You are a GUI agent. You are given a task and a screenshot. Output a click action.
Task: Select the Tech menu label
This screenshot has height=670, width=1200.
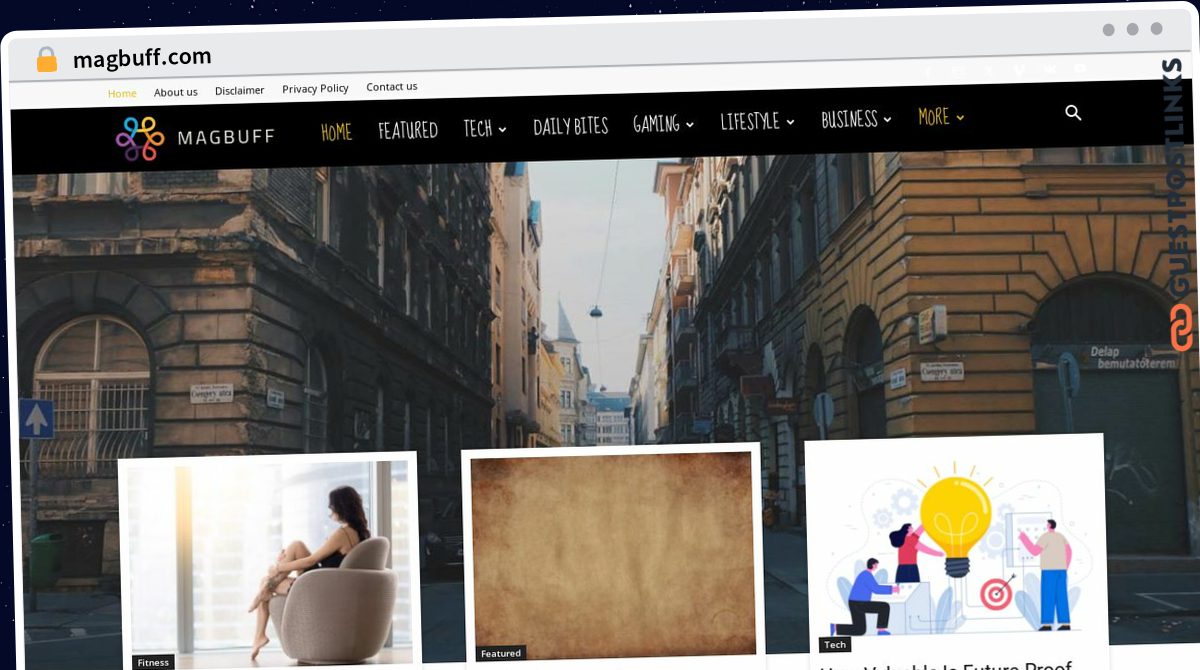click(477, 129)
